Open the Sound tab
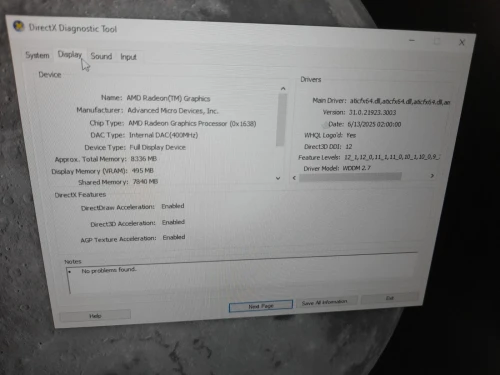The height and width of the screenshot is (375, 500). pyautogui.click(x=101, y=56)
